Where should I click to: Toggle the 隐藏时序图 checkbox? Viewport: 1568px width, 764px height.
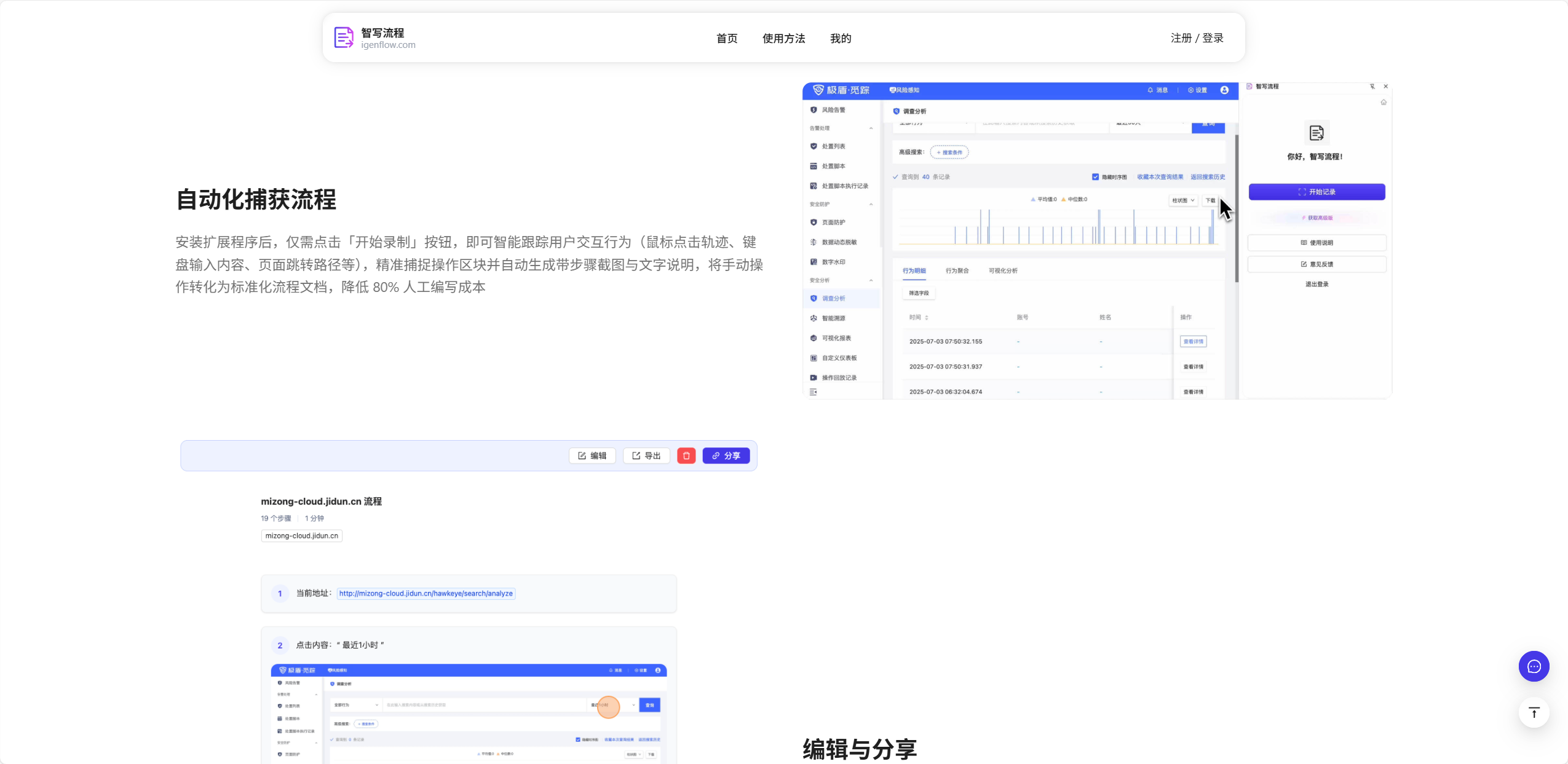[1095, 177]
